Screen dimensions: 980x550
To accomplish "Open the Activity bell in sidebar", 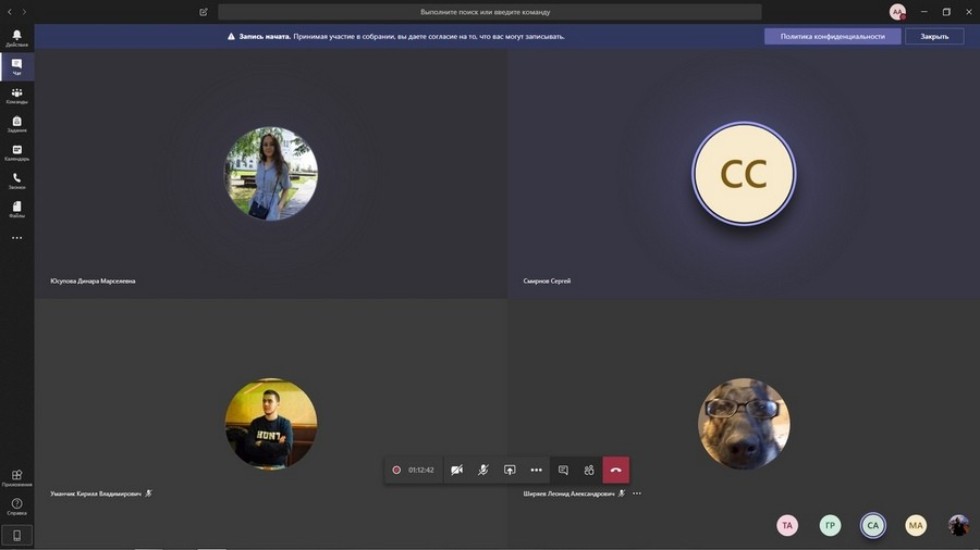I will coord(16,38).
